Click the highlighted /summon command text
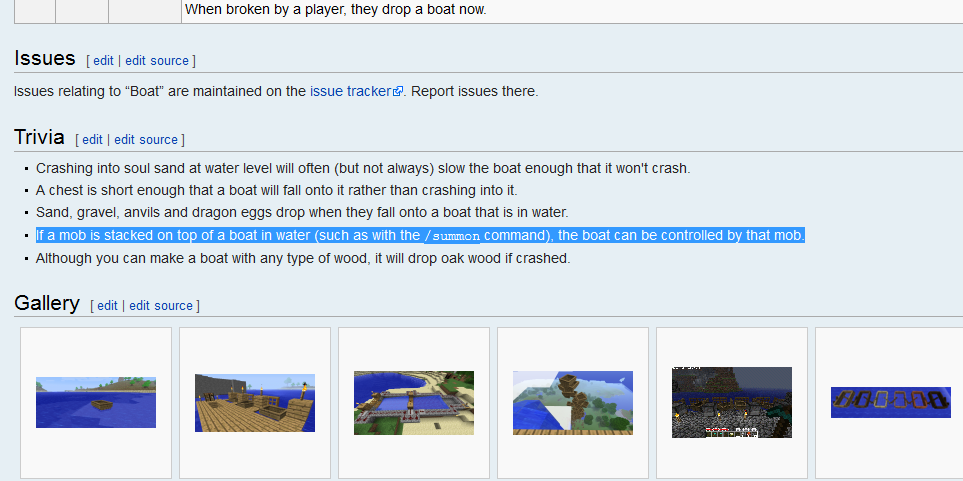This screenshot has height=481, width=963. point(452,236)
